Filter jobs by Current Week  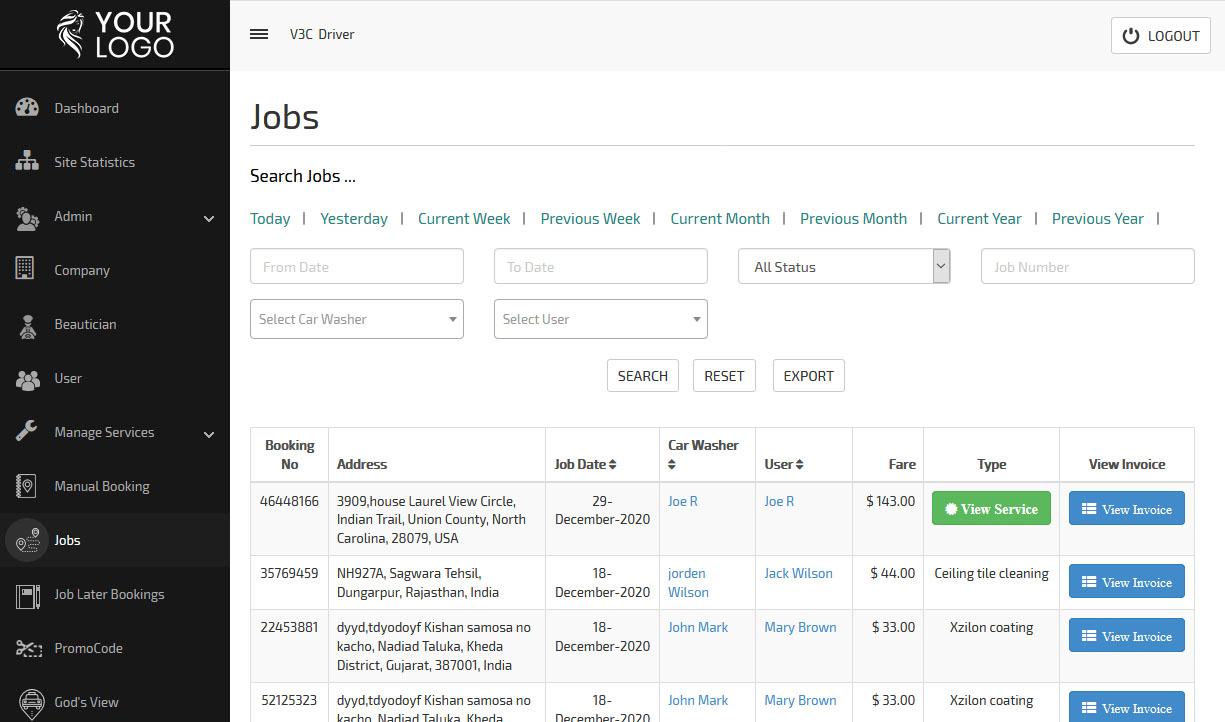click(464, 218)
